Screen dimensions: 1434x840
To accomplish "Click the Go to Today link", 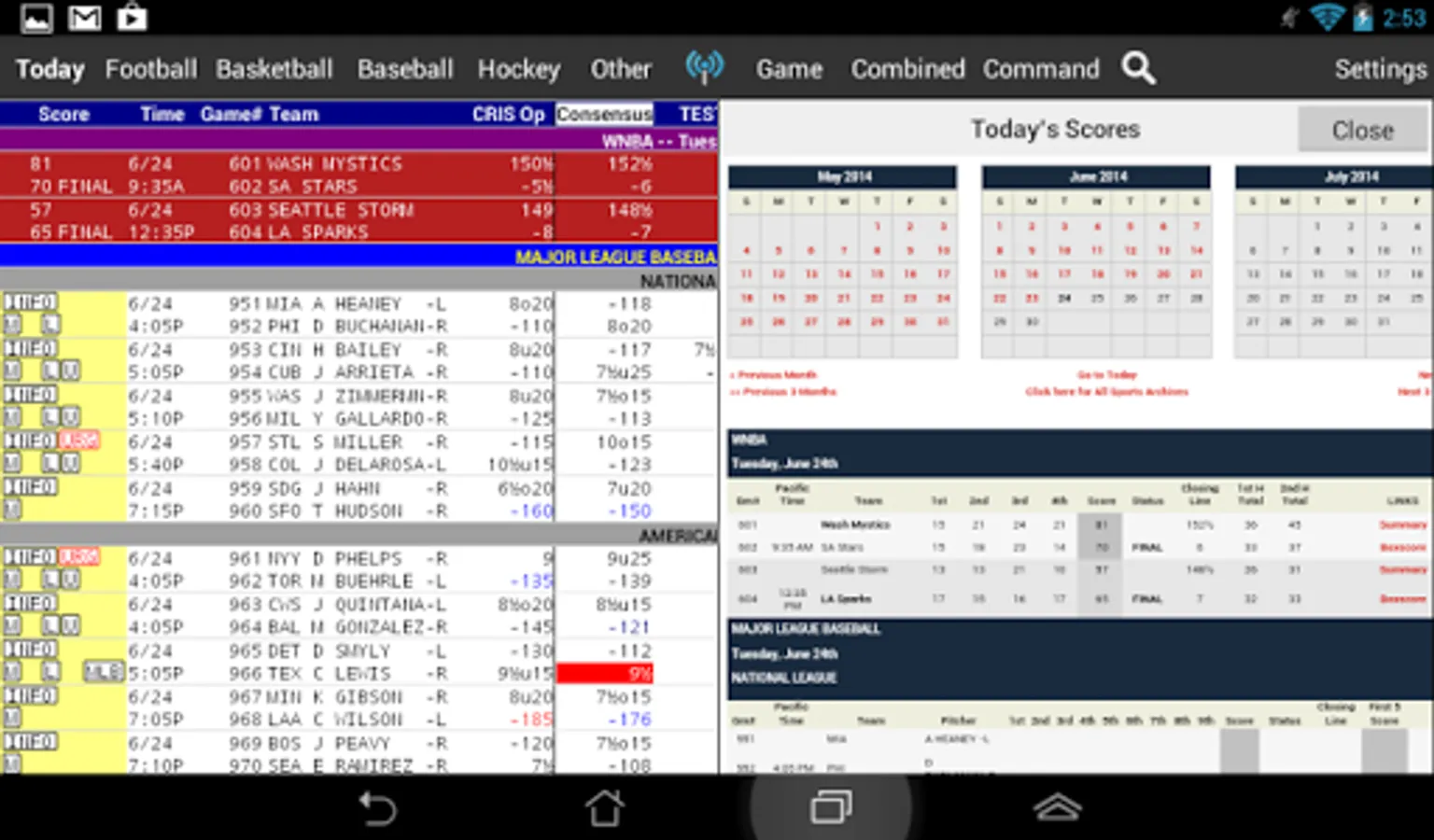I will tap(1107, 375).
